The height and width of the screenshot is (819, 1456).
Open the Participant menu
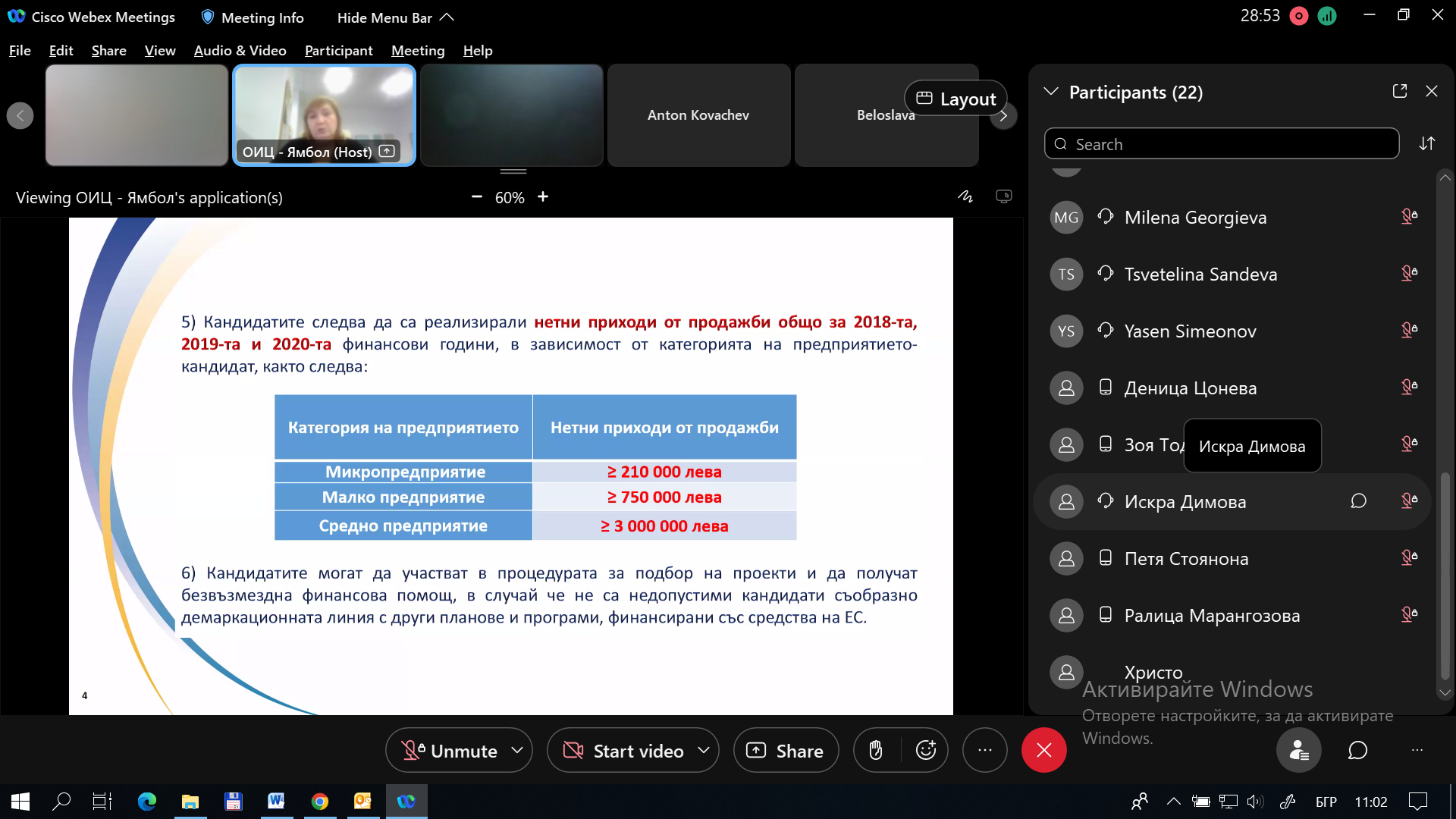[x=338, y=50]
